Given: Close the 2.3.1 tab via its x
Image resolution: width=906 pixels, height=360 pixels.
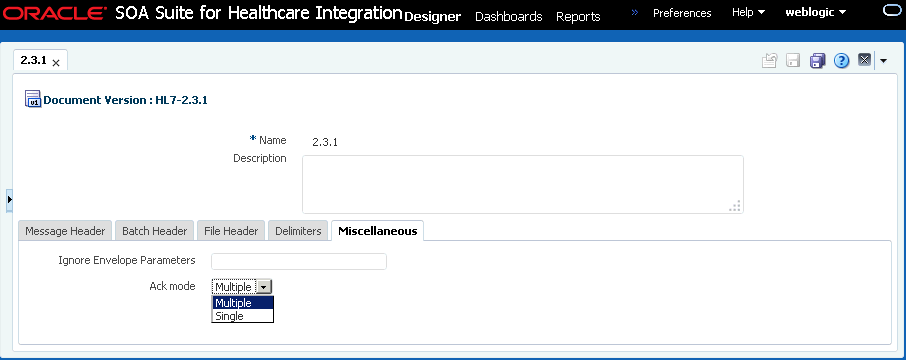Looking at the screenshot, I should pos(56,63).
